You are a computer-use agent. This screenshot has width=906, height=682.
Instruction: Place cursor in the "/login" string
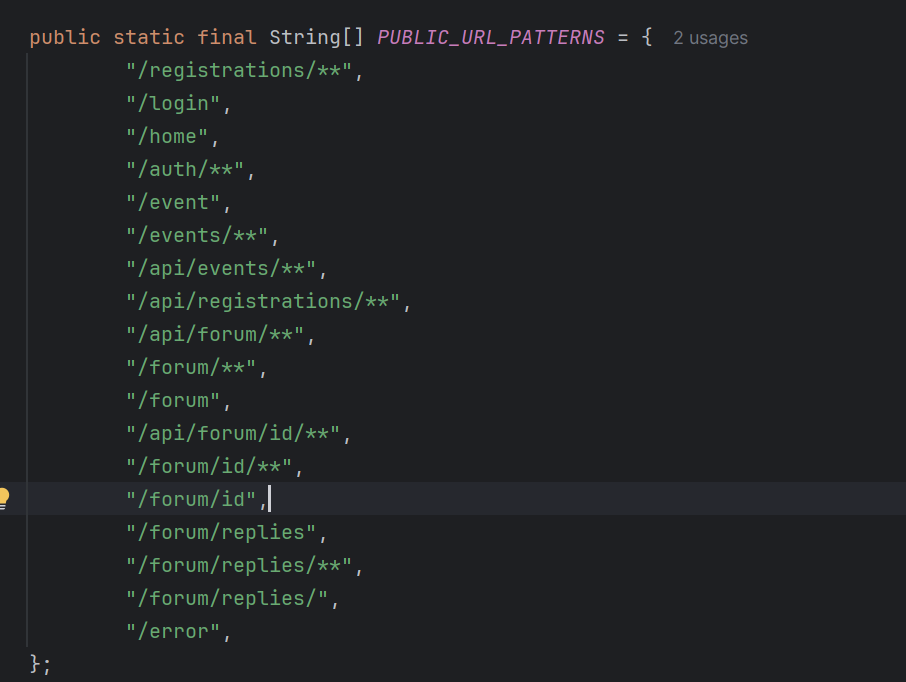pyautogui.click(x=173, y=104)
